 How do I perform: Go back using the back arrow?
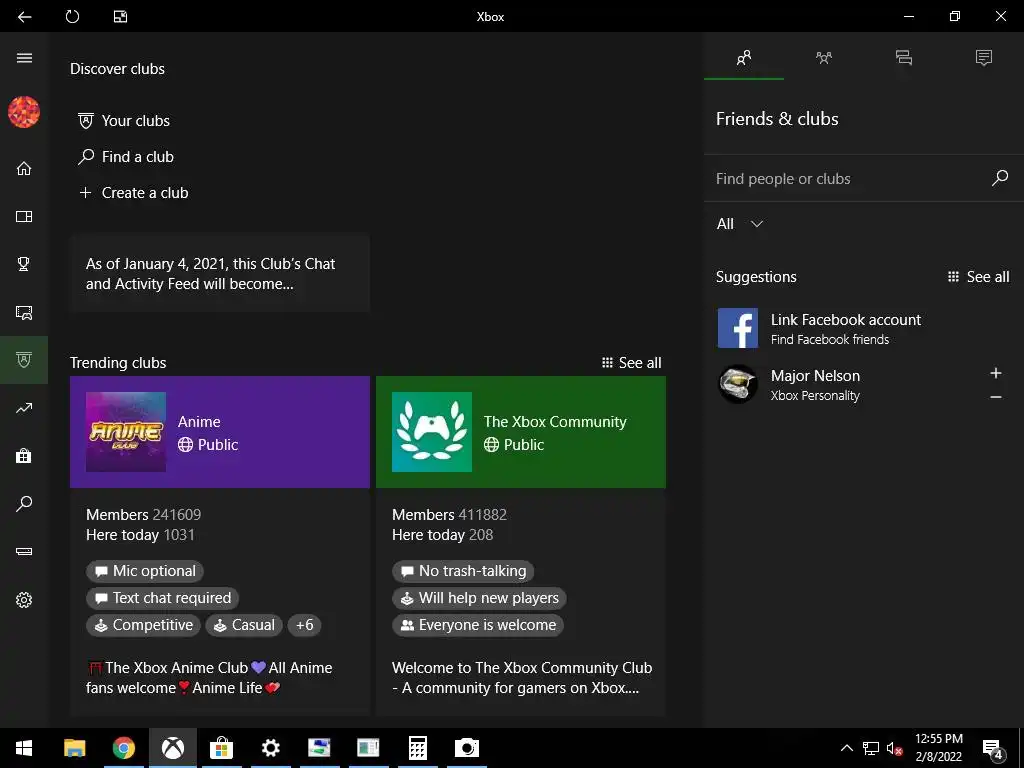(x=24, y=16)
